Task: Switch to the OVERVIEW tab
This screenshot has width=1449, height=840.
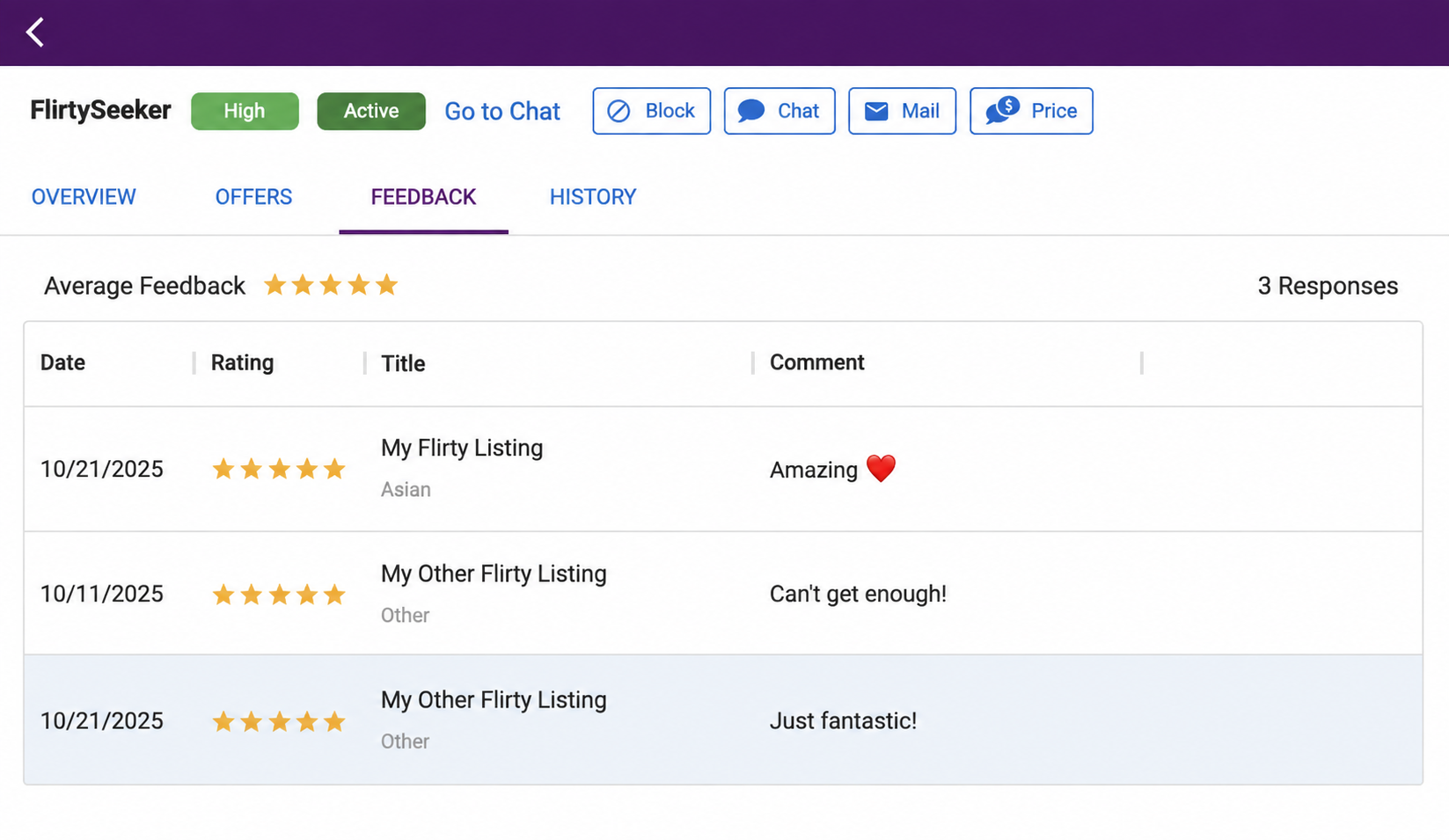Action: pos(84,197)
